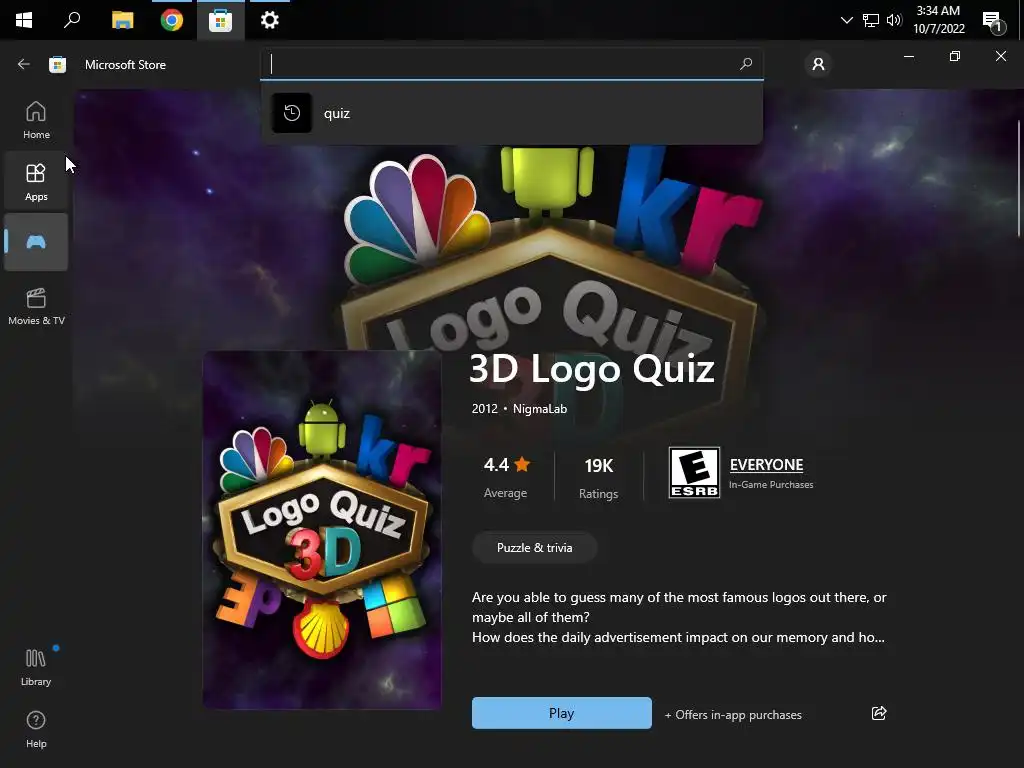Click the 4.4 Average rating
The height and width of the screenshot is (768, 1024).
tap(506, 477)
